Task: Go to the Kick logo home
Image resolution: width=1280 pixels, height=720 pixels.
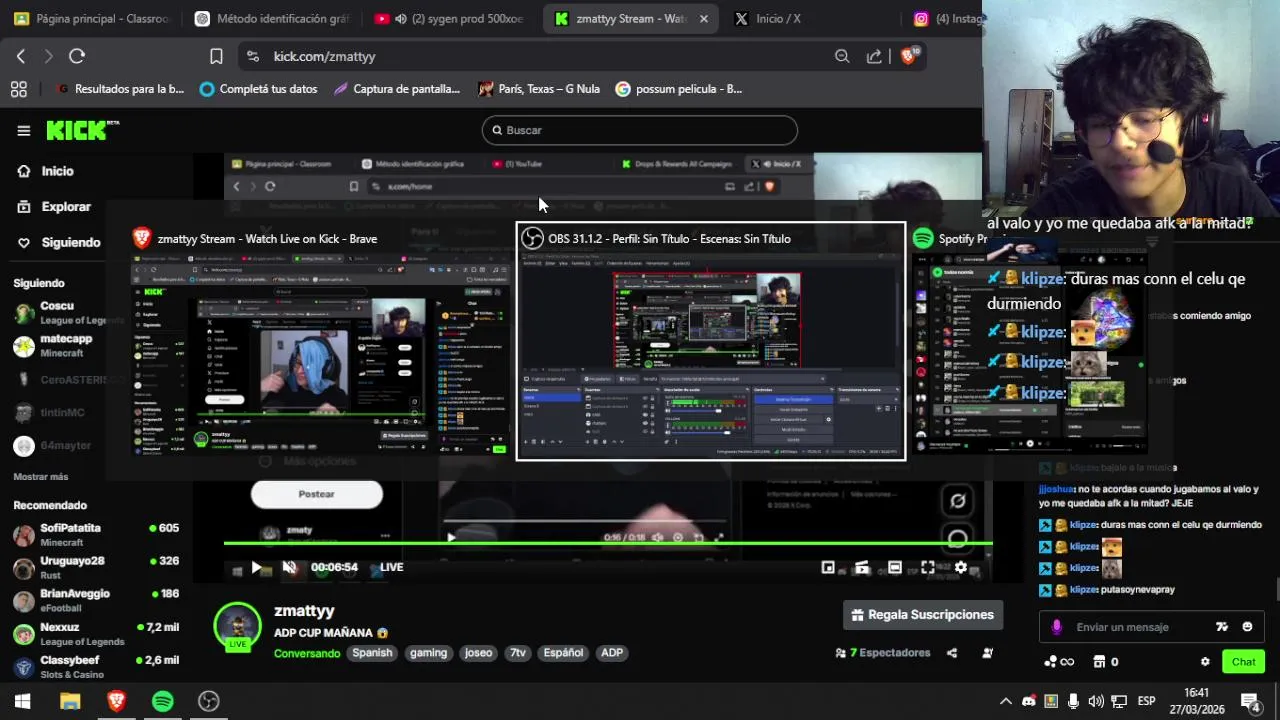Action: (x=82, y=130)
